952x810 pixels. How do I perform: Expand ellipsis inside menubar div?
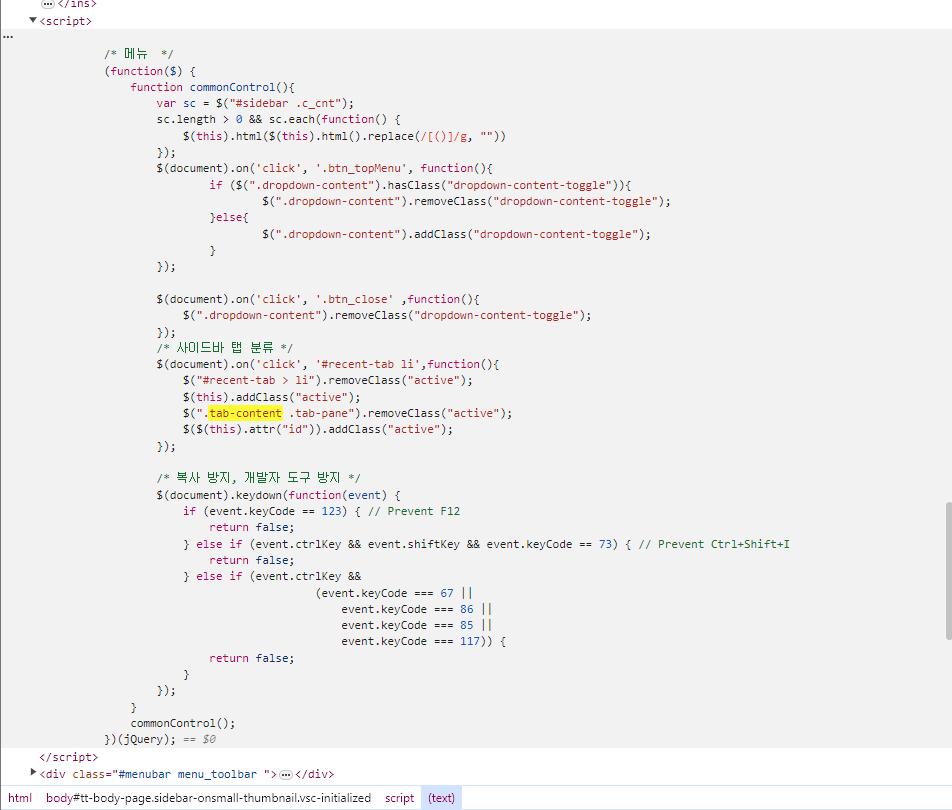pos(286,774)
